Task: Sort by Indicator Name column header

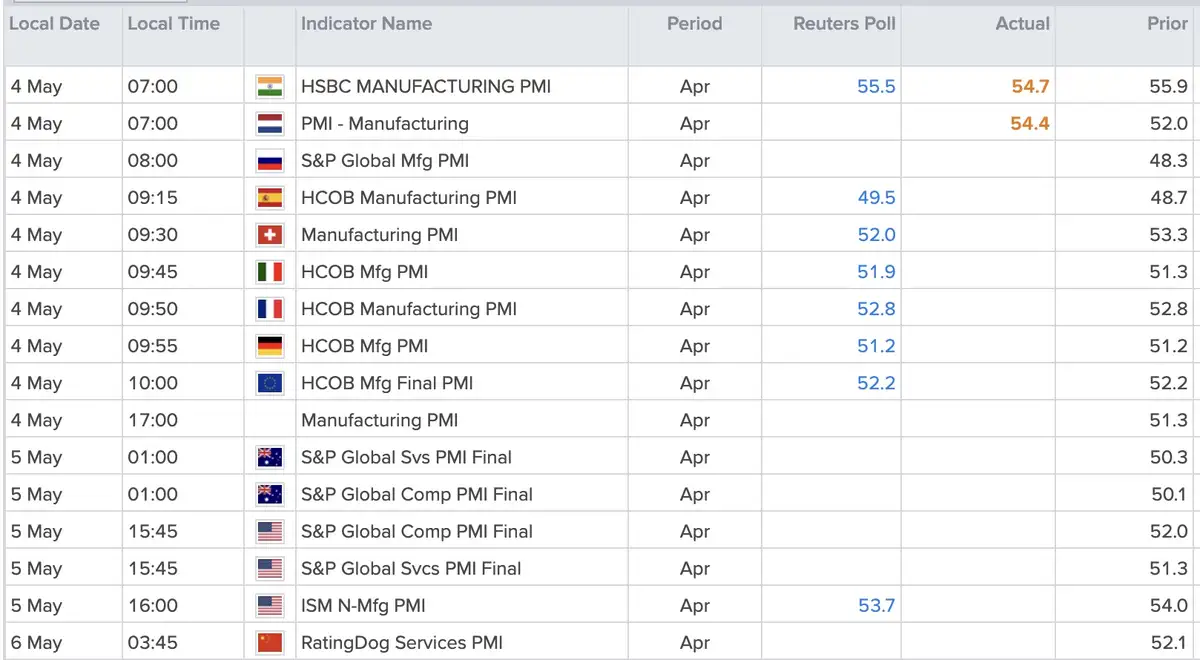Action: click(367, 23)
